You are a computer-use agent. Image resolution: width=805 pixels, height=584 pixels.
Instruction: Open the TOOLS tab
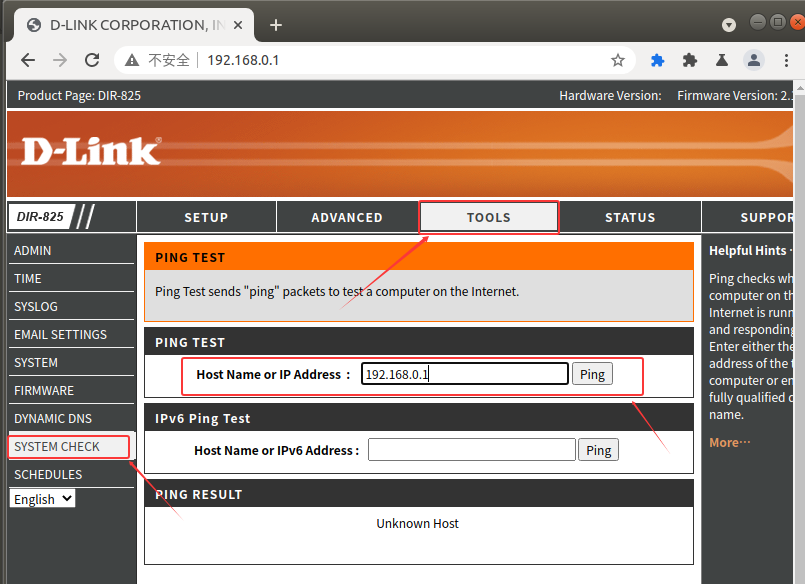[489, 217]
